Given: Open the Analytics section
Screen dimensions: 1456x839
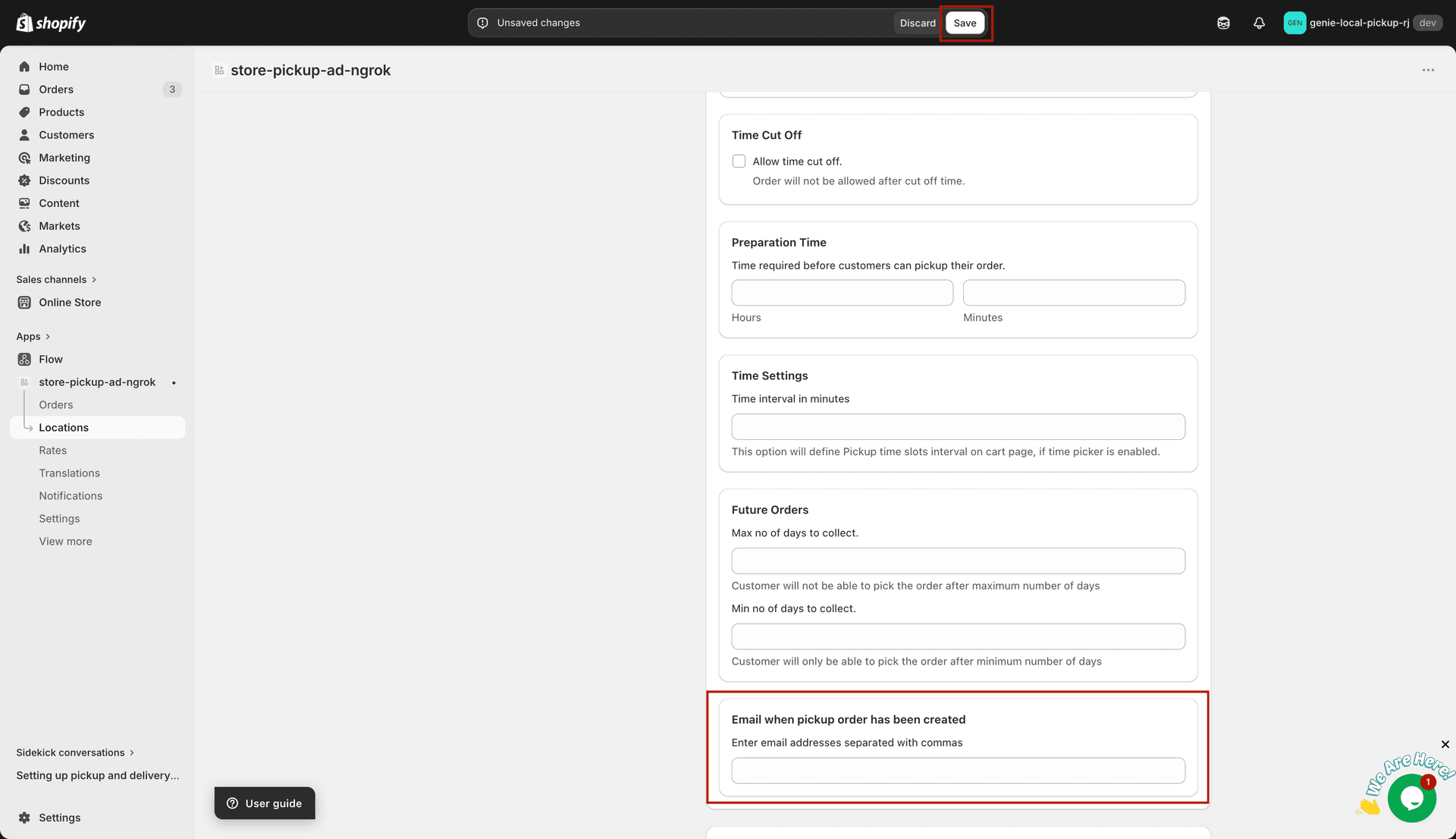Looking at the screenshot, I should (x=61, y=248).
